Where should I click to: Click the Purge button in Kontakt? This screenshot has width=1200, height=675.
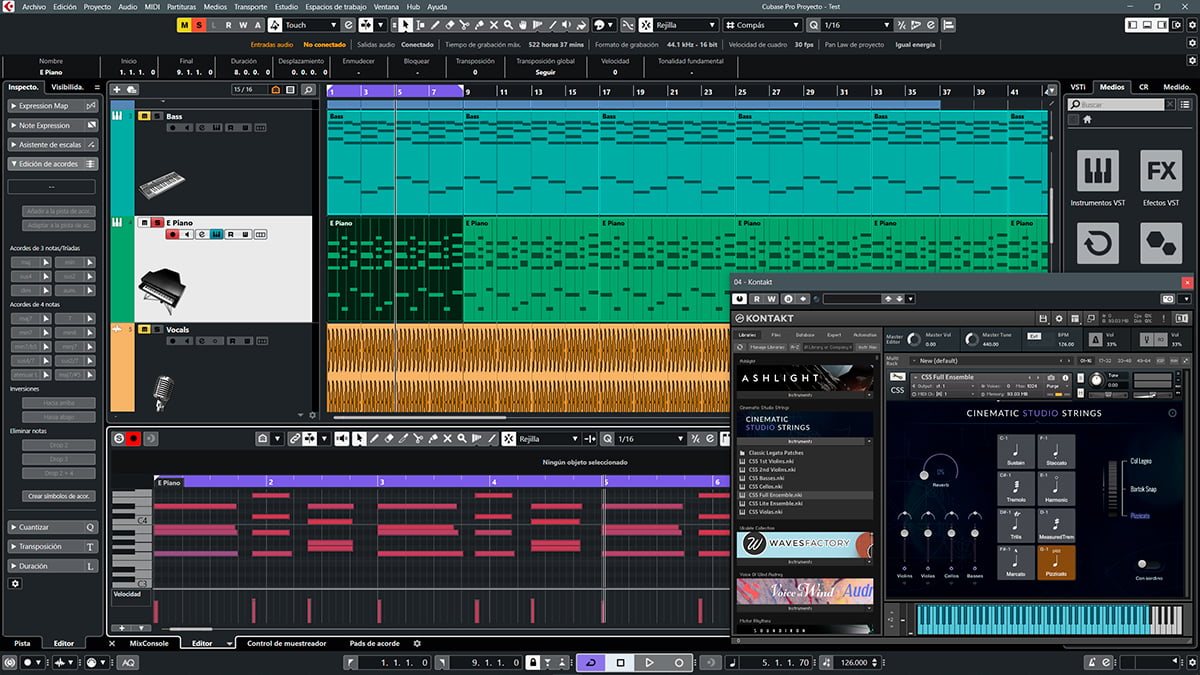(x=1052, y=385)
